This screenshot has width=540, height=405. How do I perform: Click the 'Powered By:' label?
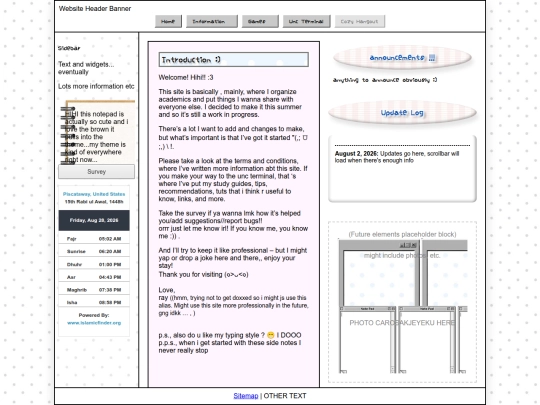click(x=94, y=315)
